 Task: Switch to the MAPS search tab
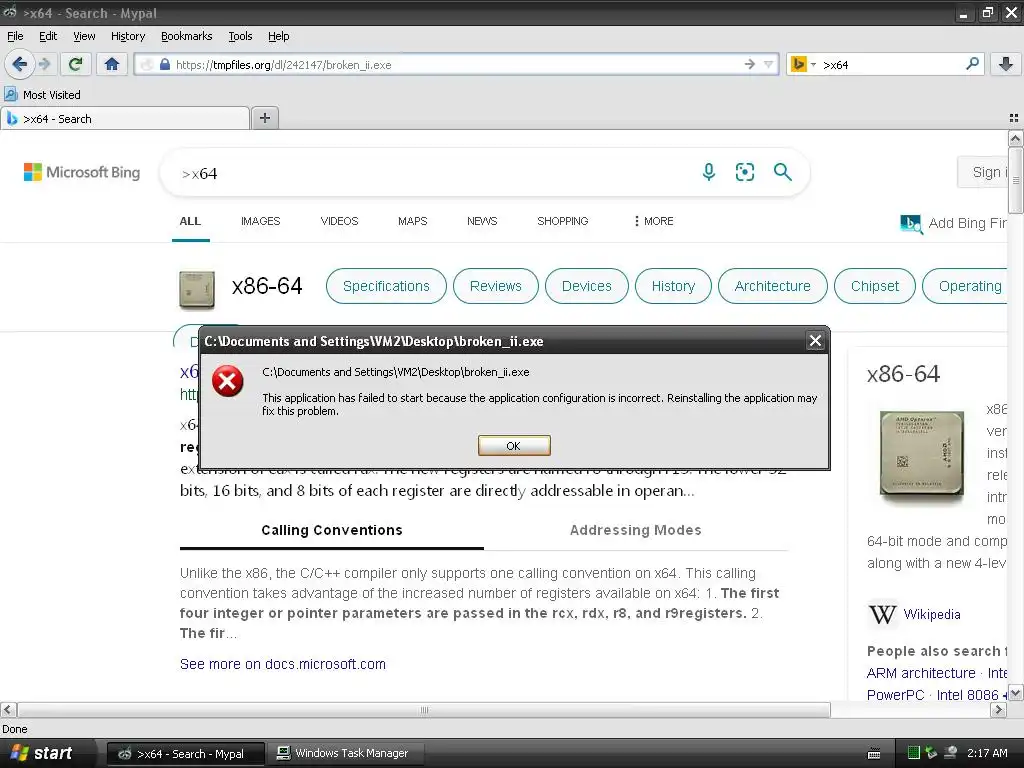413,221
